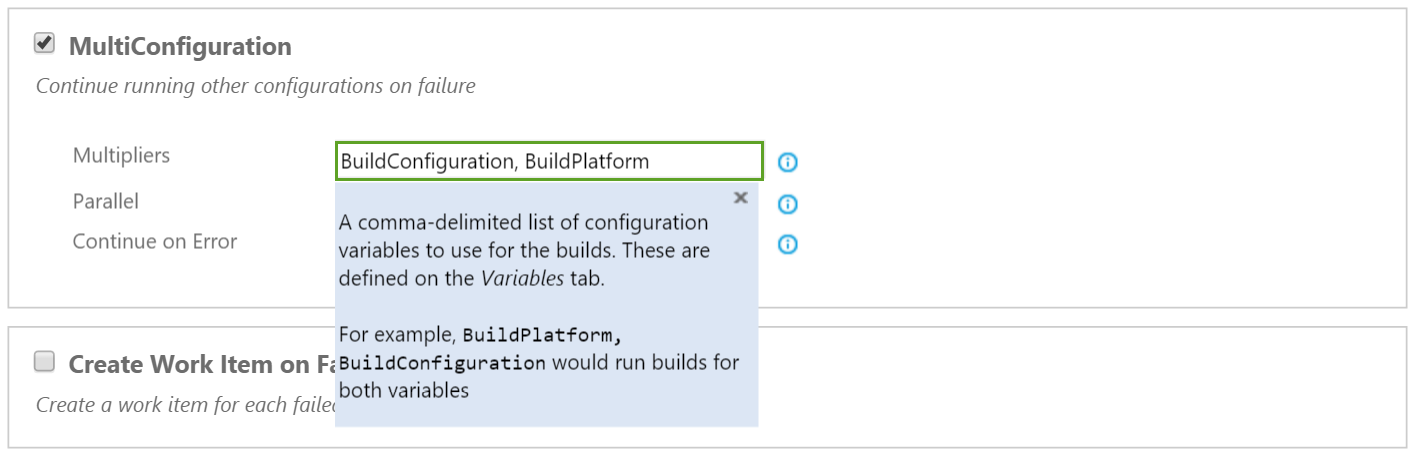Click the BuildConfiguration code example in tooltip
The image size is (1414, 454).
[442, 362]
